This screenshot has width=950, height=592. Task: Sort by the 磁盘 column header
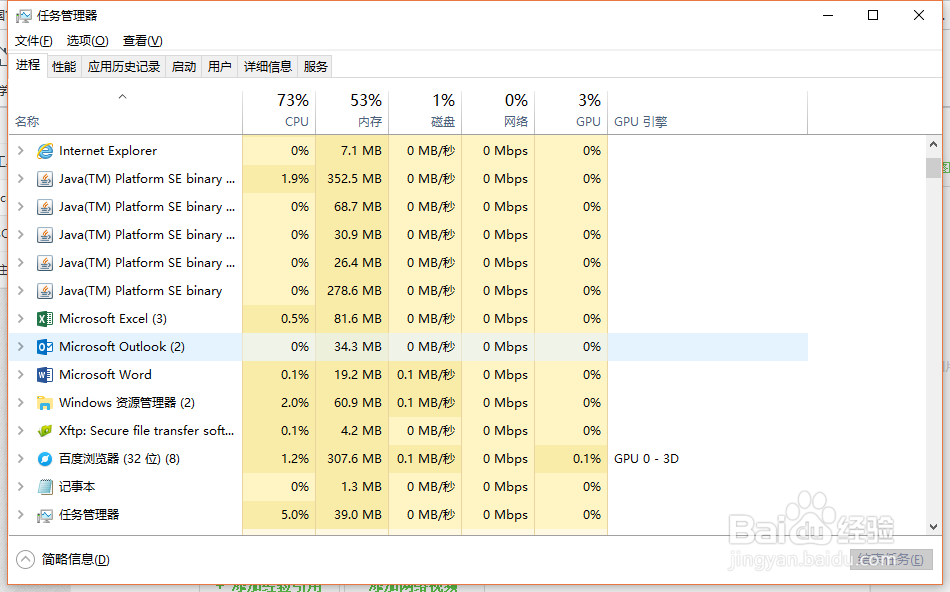pyautogui.click(x=425, y=112)
